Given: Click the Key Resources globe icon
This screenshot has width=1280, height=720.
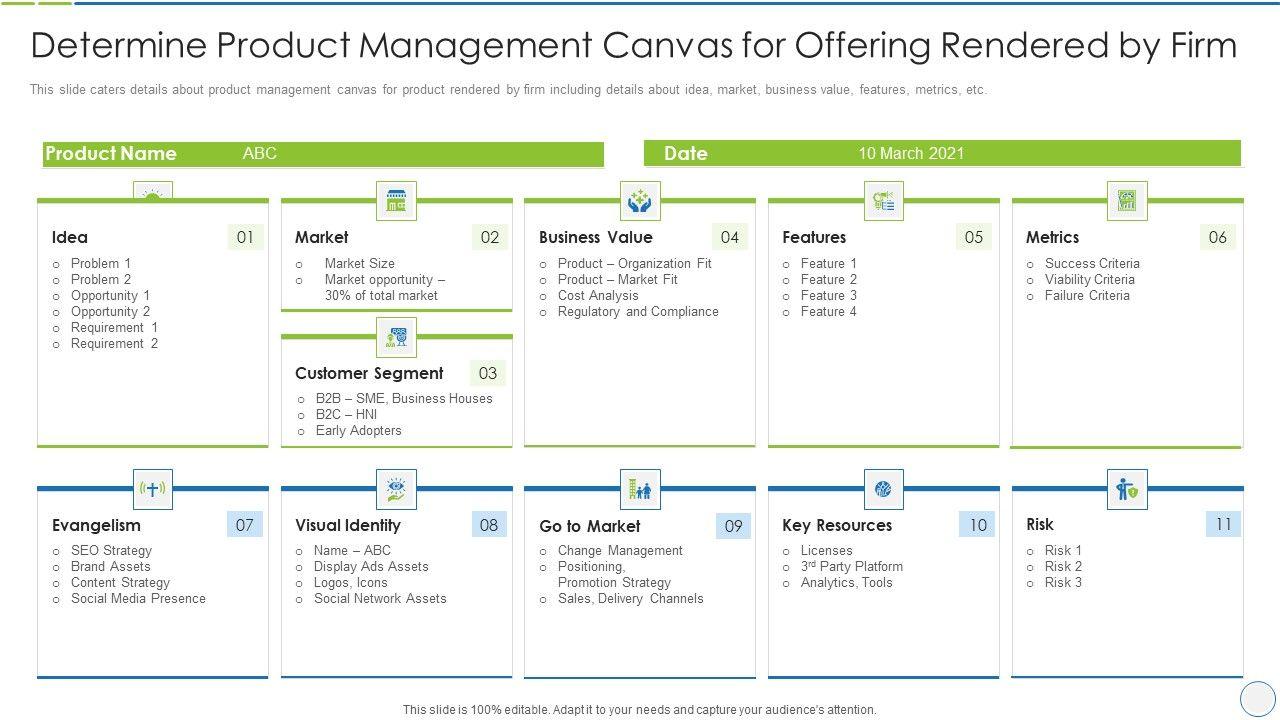Looking at the screenshot, I should (884, 489).
